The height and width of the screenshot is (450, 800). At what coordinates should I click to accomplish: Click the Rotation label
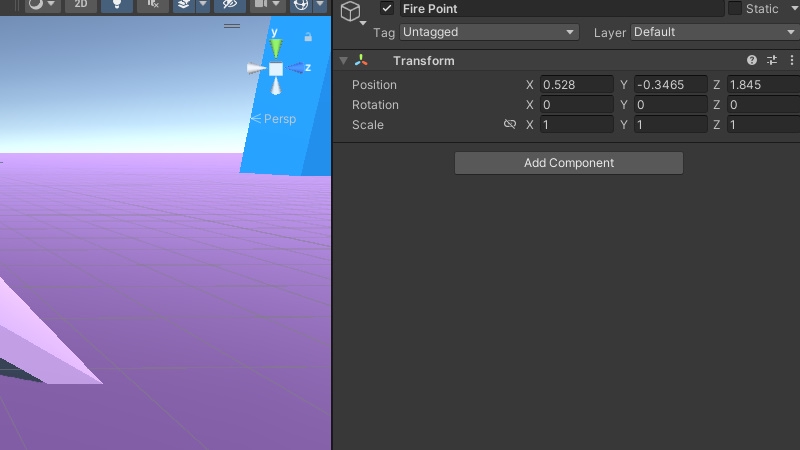[x=375, y=105]
